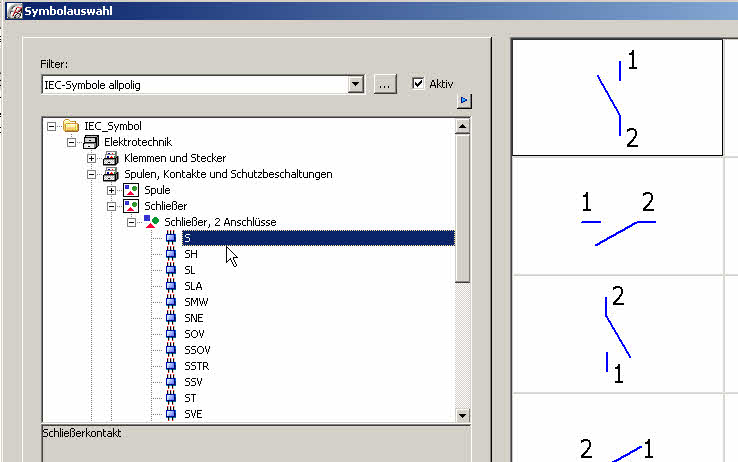The image size is (738, 462).
Task: Select the S symbol row
Action: coord(318,238)
